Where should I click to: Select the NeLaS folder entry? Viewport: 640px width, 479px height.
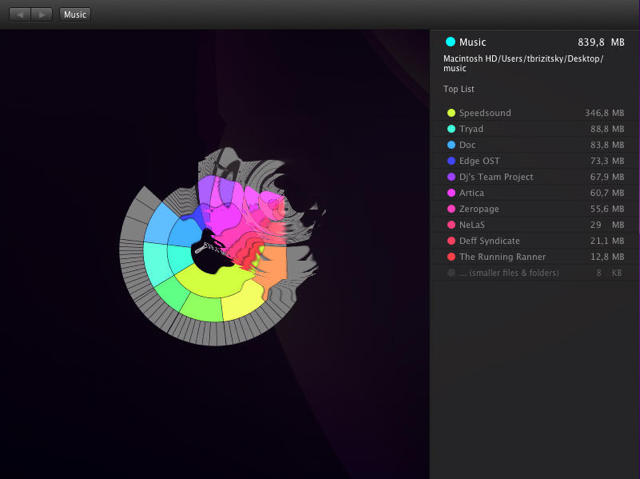point(472,225)
